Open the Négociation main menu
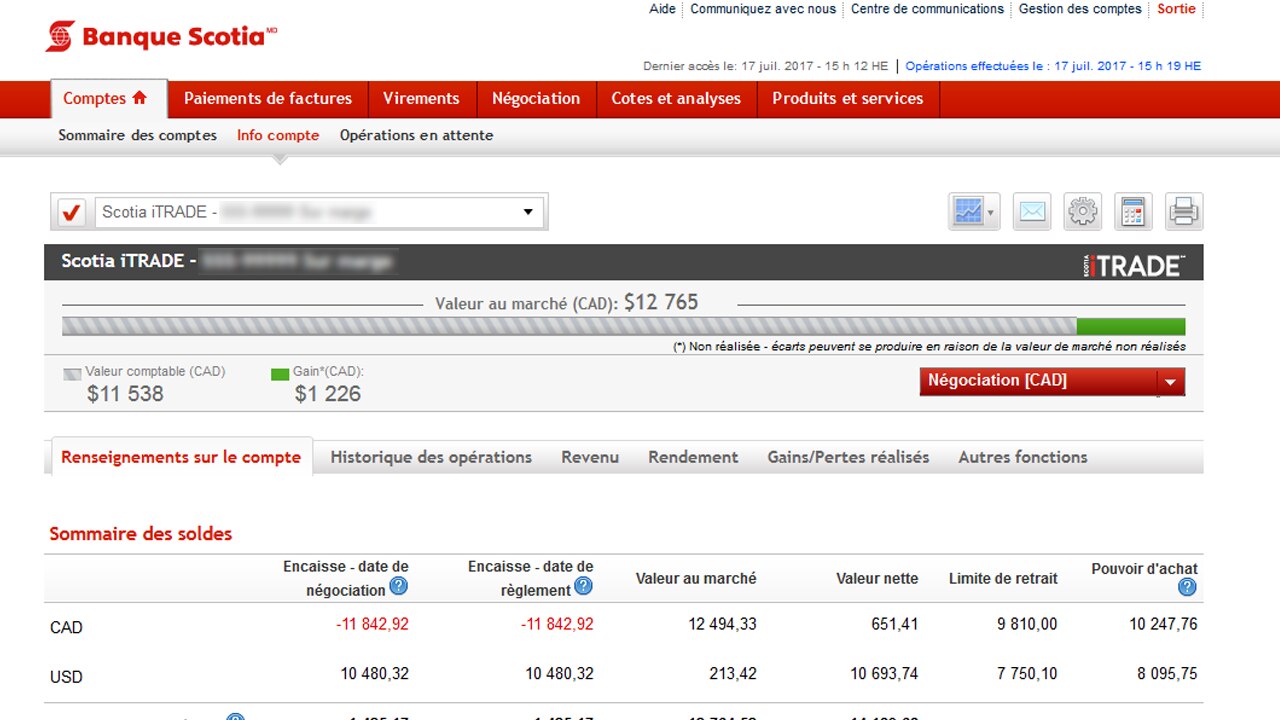The height and width of the screenshot is (720, 1280). [536, 98]
